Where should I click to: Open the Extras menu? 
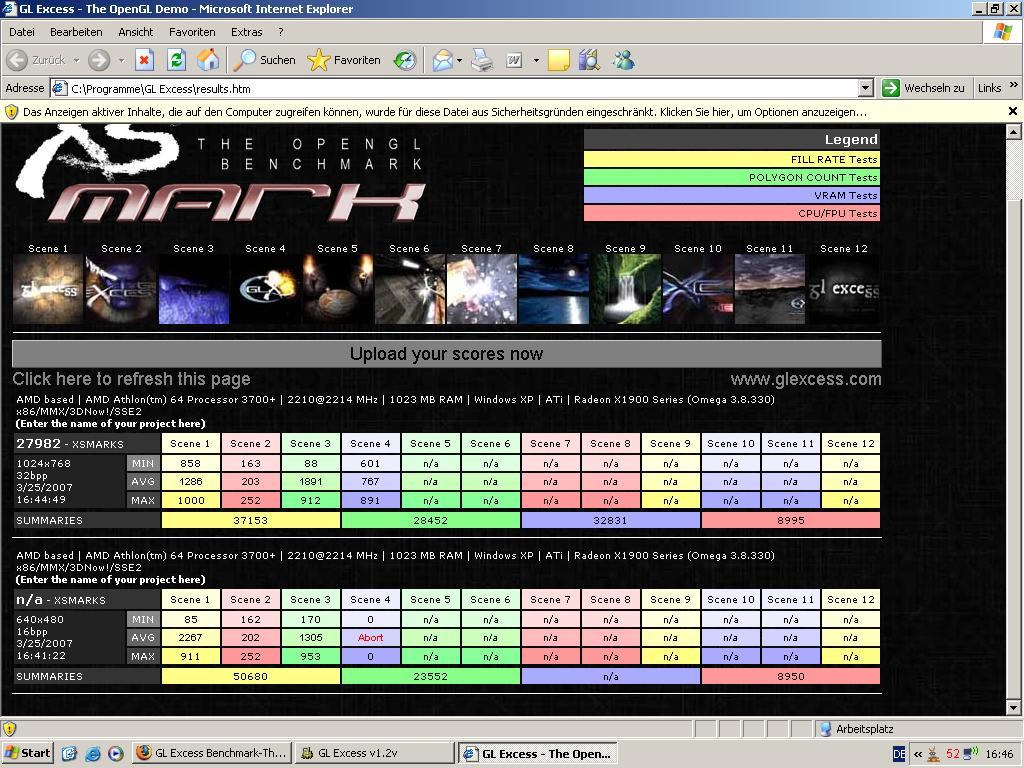point(246,32)
